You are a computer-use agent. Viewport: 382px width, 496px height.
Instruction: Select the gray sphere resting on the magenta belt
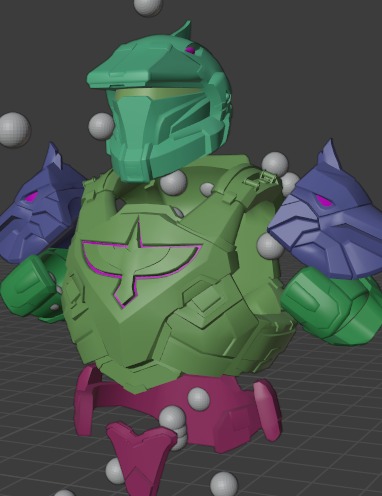pyautogui.click(x=199, y=399)
